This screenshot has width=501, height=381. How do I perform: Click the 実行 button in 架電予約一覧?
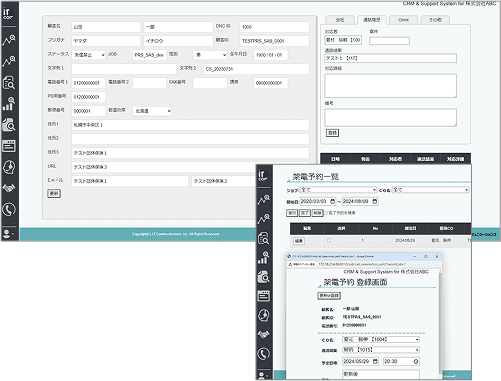click(292, 213)
